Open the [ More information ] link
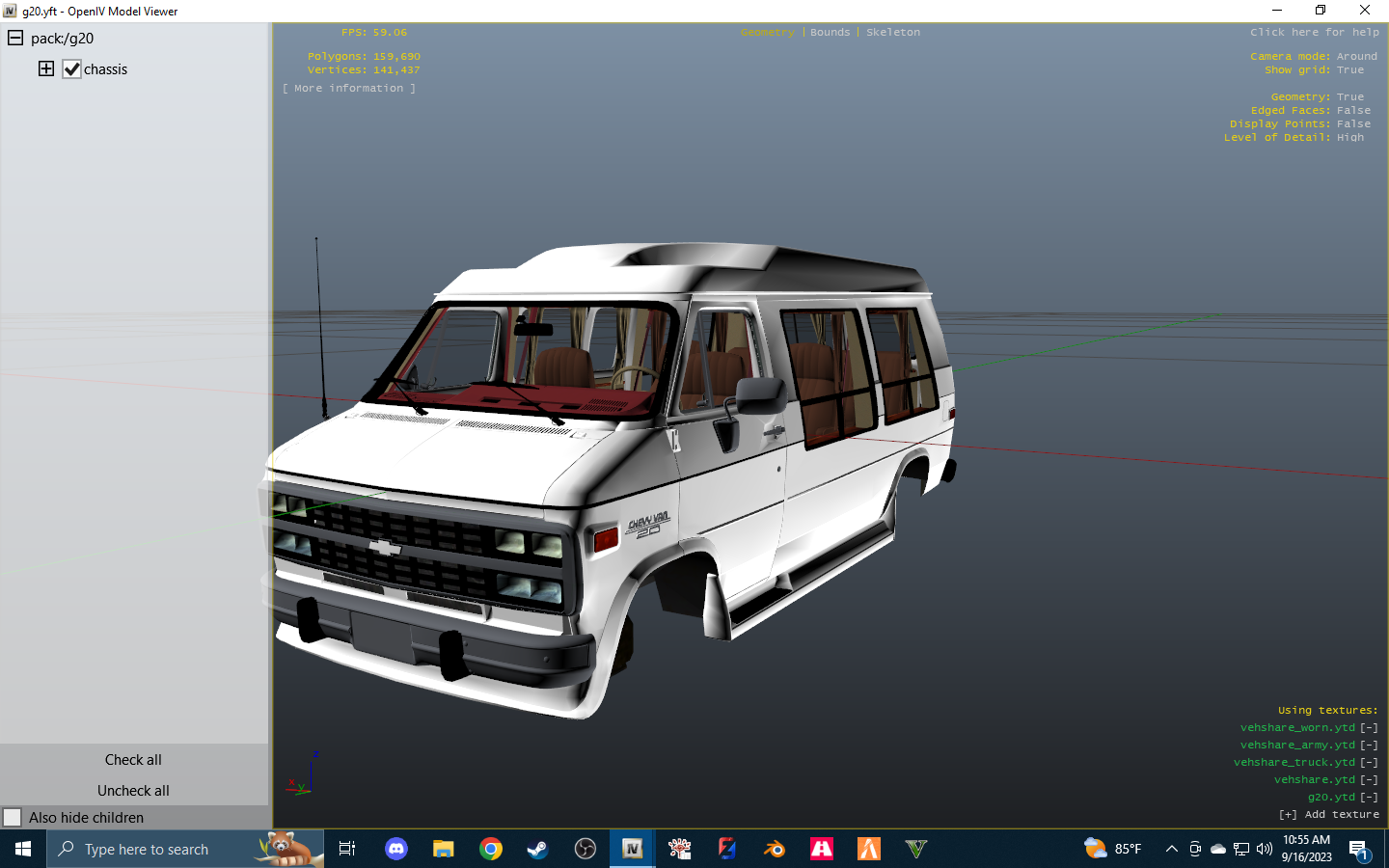Viewport: 1389px width, 868px height. coord(348,88)
